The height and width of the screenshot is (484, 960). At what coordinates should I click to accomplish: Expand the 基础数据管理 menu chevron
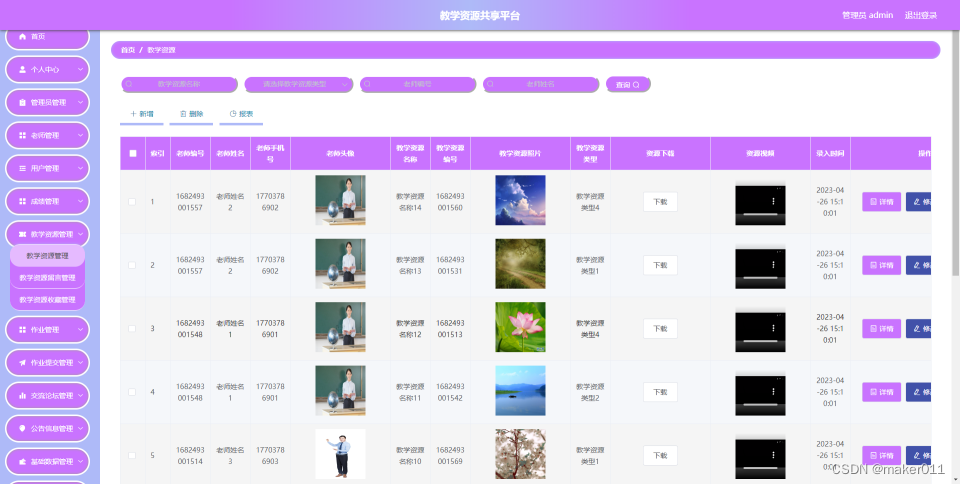80,461
